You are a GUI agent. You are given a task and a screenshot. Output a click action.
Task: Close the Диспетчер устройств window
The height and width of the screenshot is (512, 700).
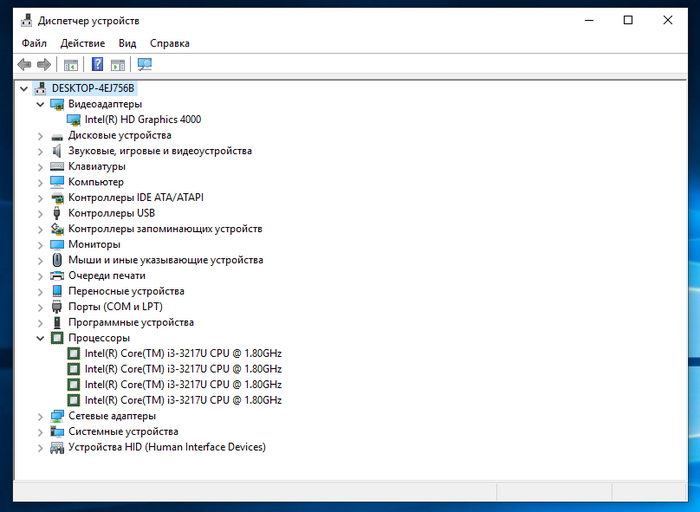tap(668, 21)
